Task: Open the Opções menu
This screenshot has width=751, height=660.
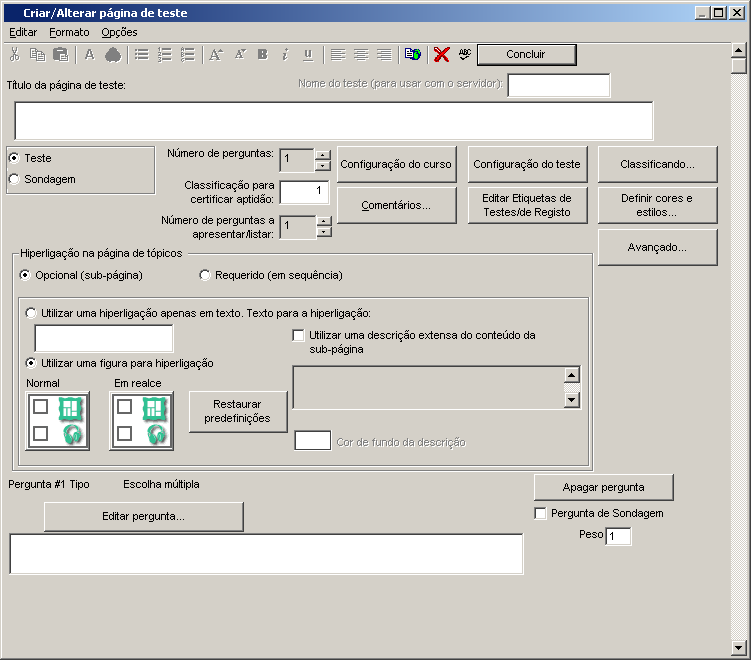Action: pos(119,33)
